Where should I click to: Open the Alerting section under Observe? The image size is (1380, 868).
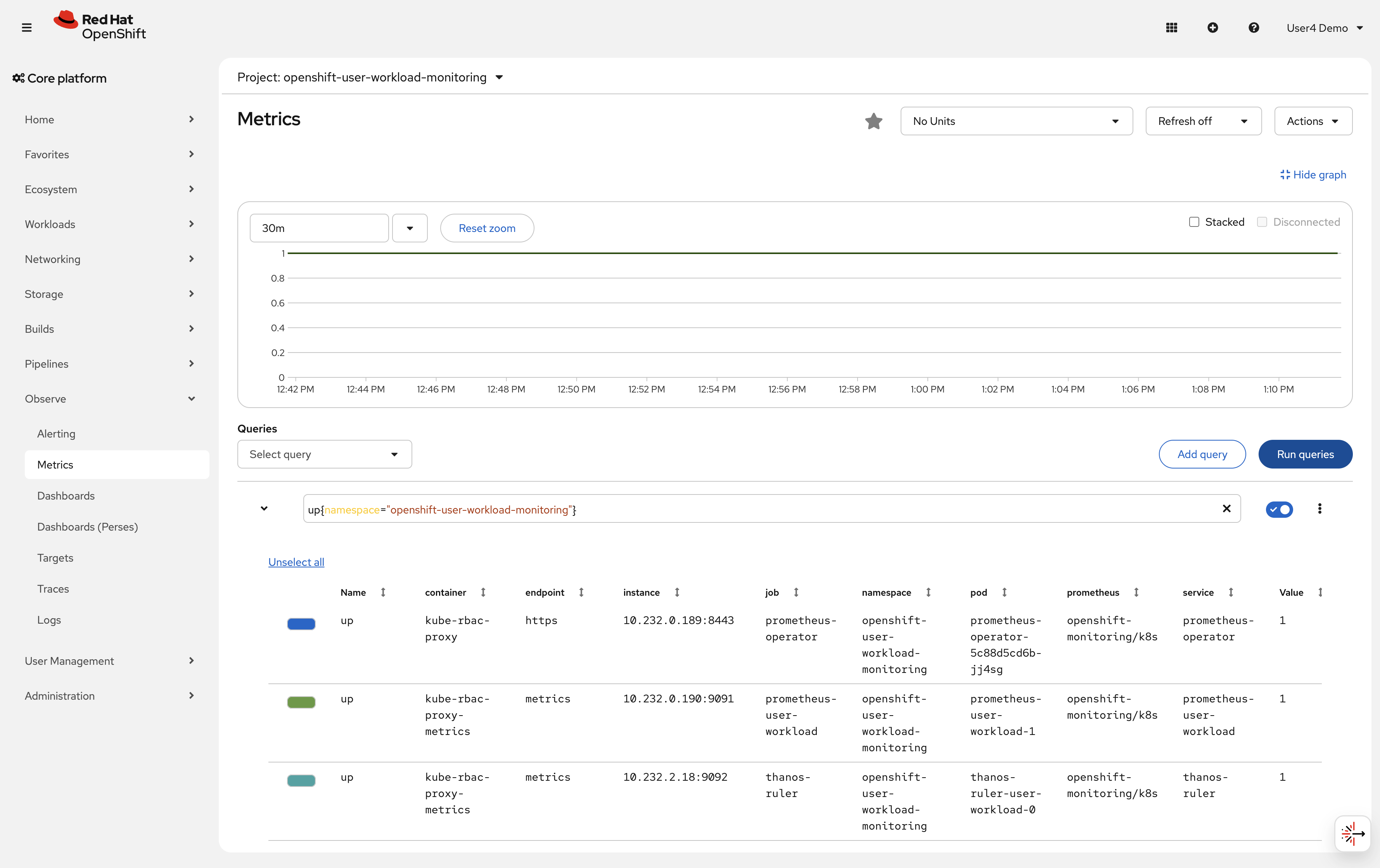56,434
